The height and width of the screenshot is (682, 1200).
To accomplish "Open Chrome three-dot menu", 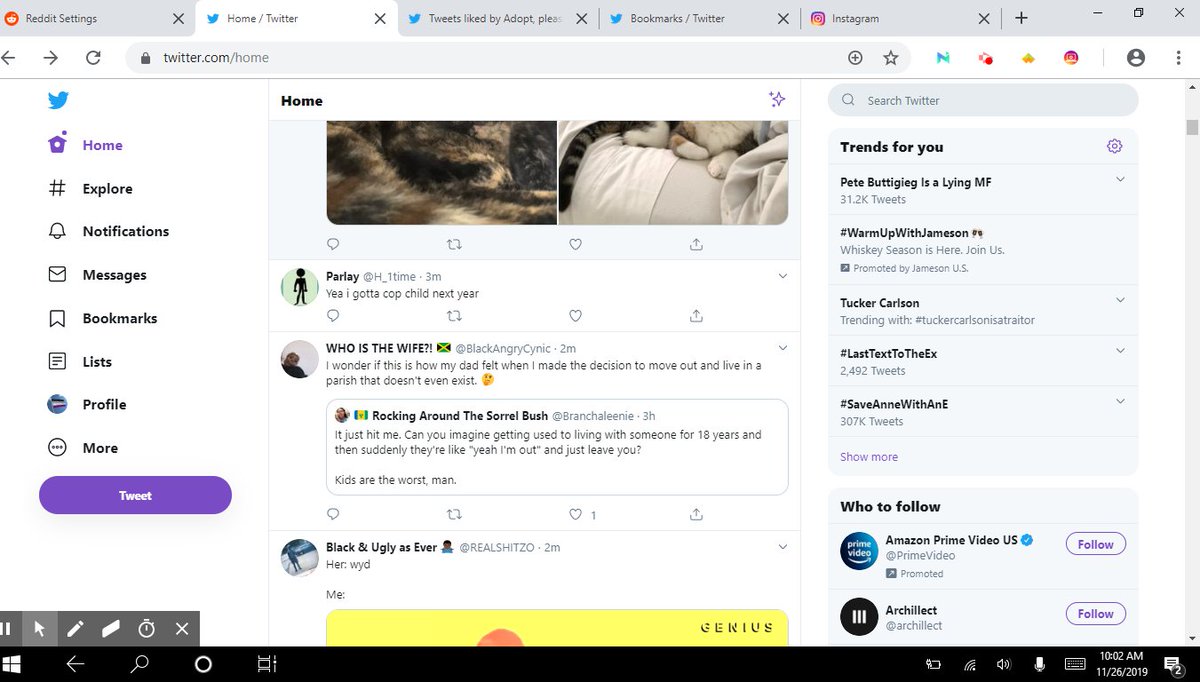I will [x=1180, y=58].
